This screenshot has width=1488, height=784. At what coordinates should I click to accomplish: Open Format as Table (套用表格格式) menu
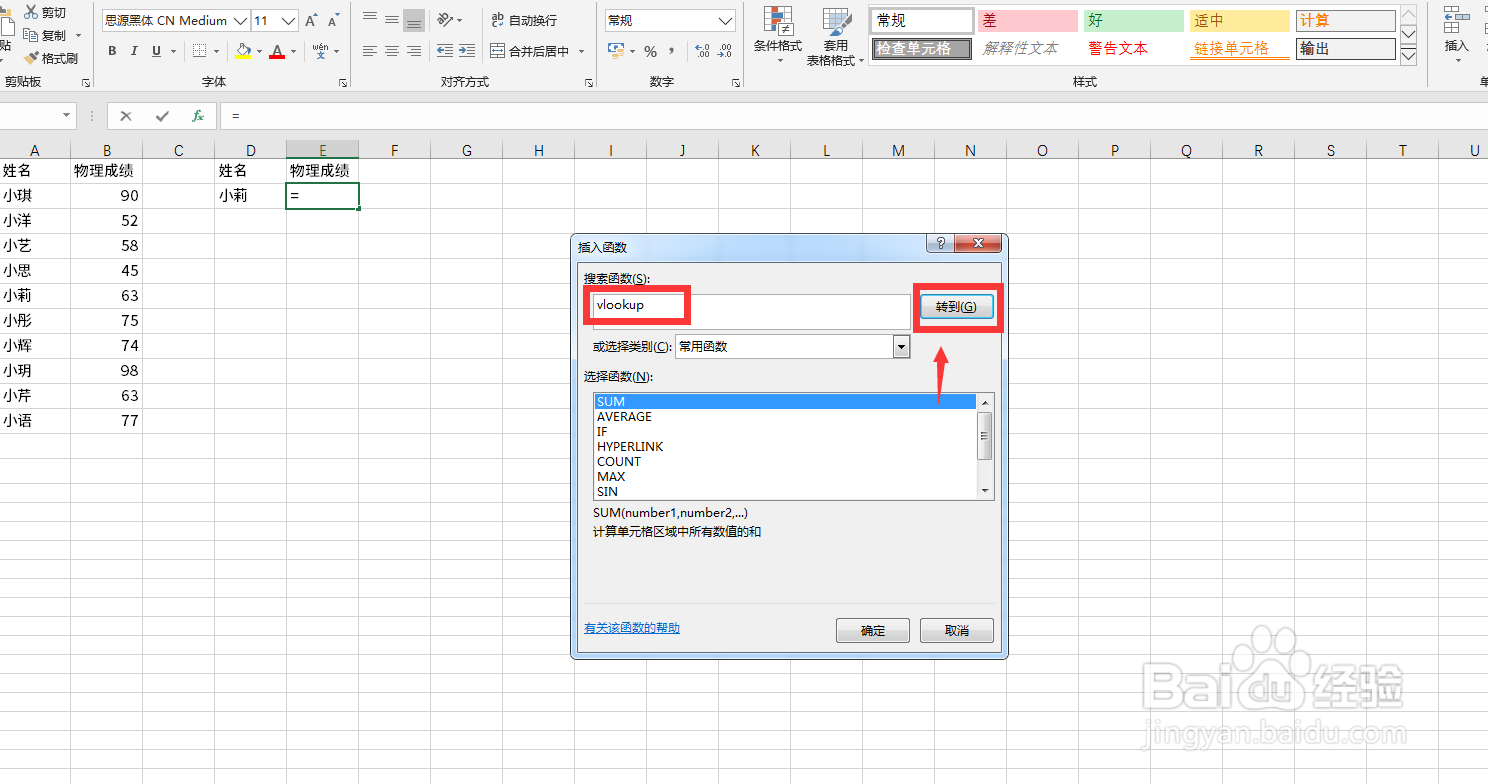coord(835,36)
